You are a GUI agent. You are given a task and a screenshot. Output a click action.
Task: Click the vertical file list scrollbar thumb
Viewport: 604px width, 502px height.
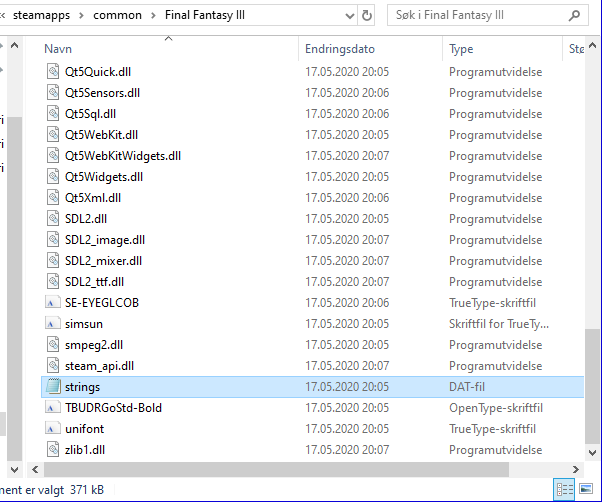[x=592, y=387]
